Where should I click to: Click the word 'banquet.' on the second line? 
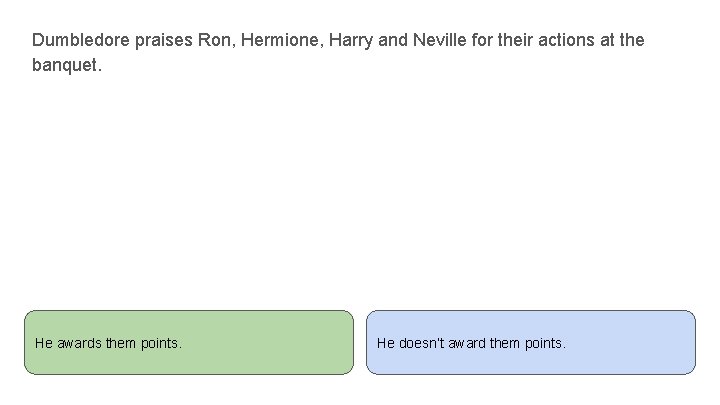pyautogui.click(x=66, y=66)
